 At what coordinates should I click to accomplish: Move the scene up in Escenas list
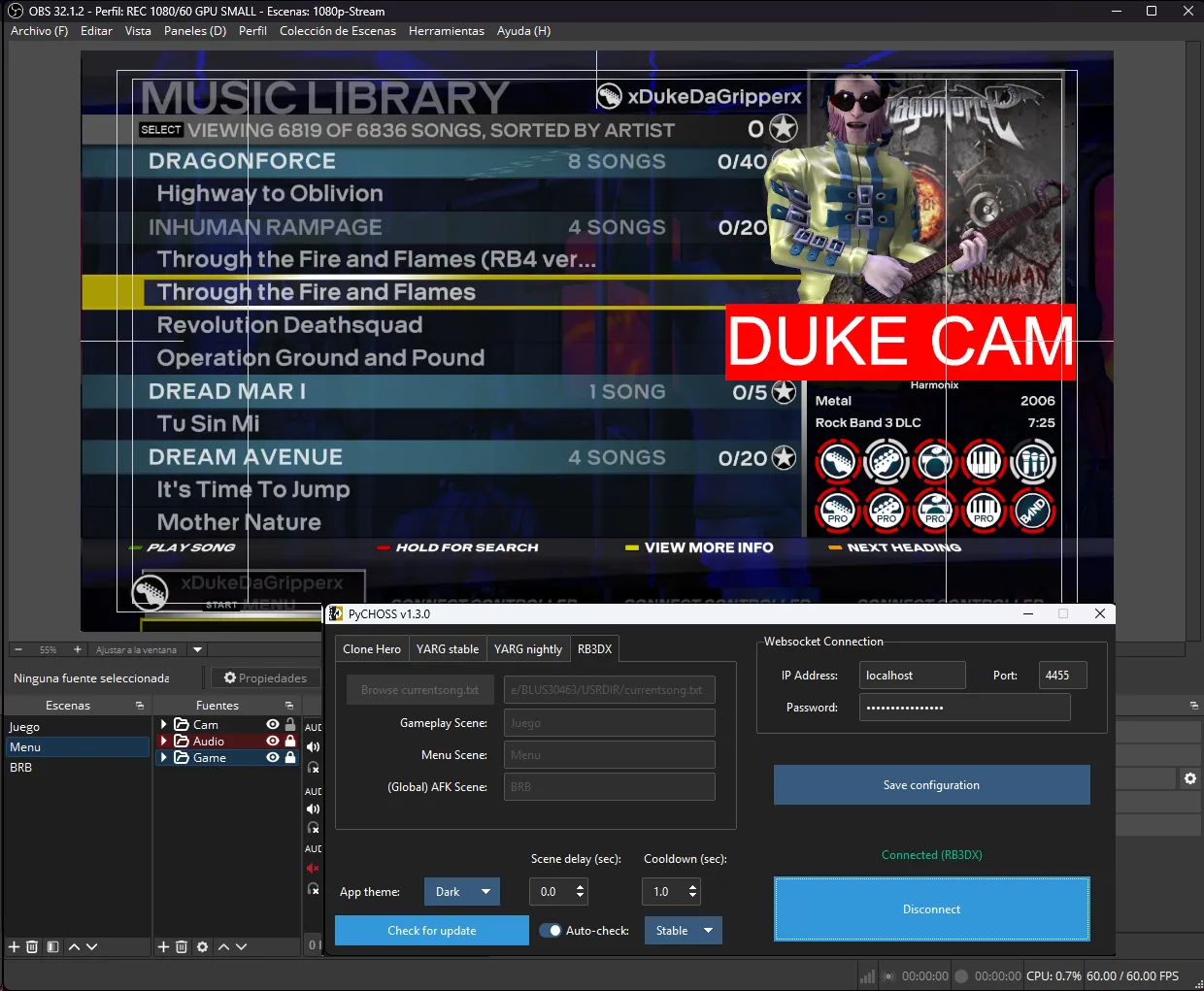tap(74, 946)
